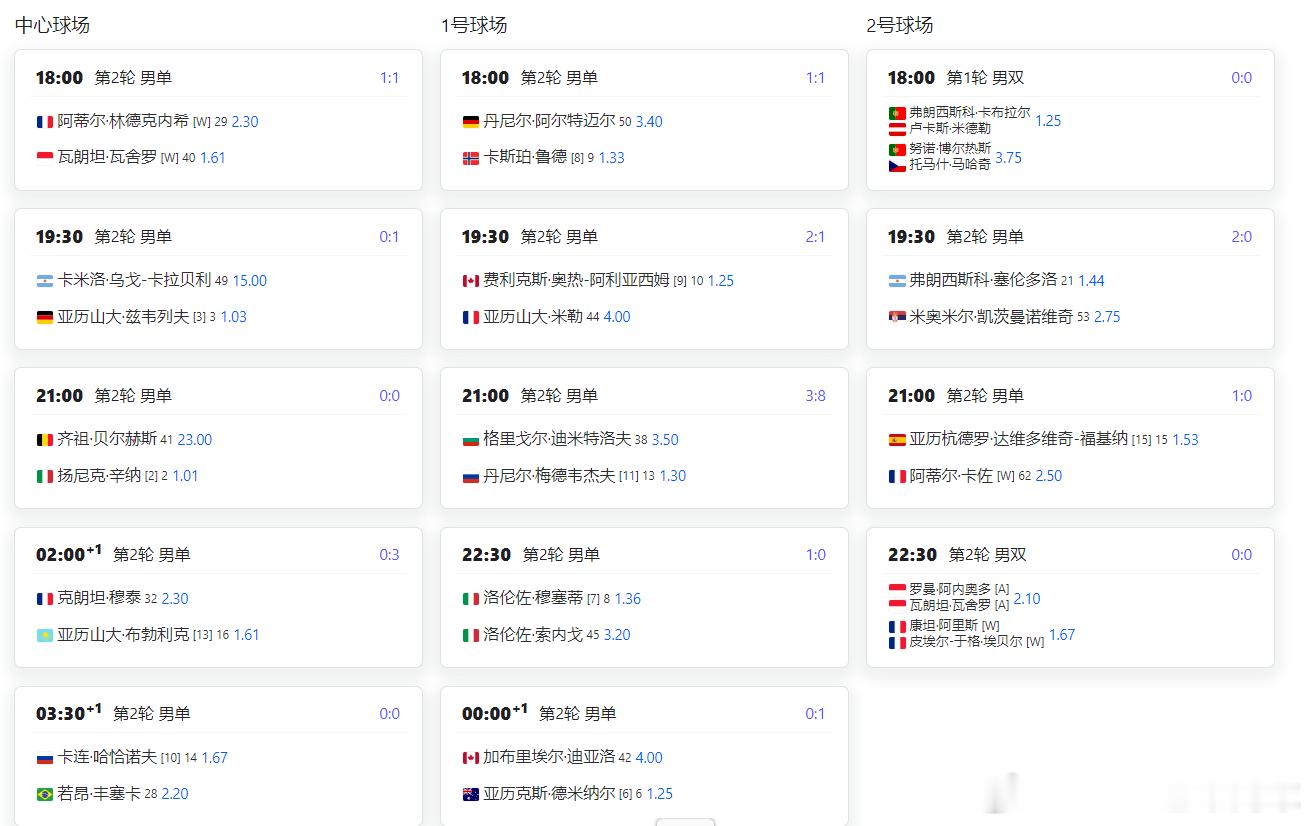The width and height of the screenshot is (1311, 826).
Task: Click the Norway flag beside 卡斯珀·鲁德
Action: (x=471, y=158)
